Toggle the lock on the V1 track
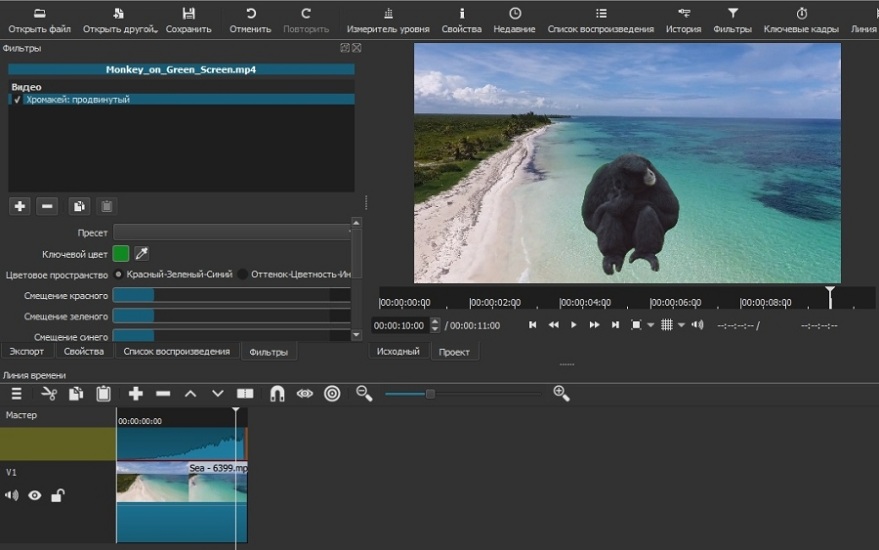Screen dimensions: 879x550 [58, 495]
